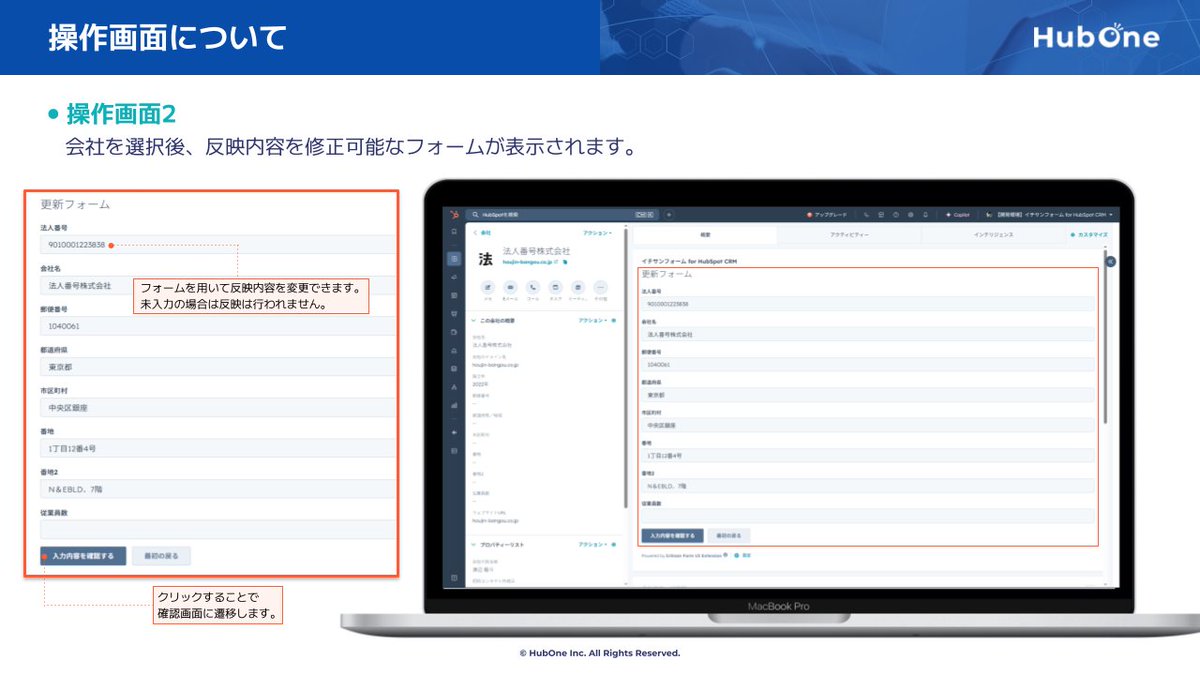Image resolution: width=1200 pixels, height=675 pixels.
Task: Click the Eメール action icon
Action: coord(510,287)
